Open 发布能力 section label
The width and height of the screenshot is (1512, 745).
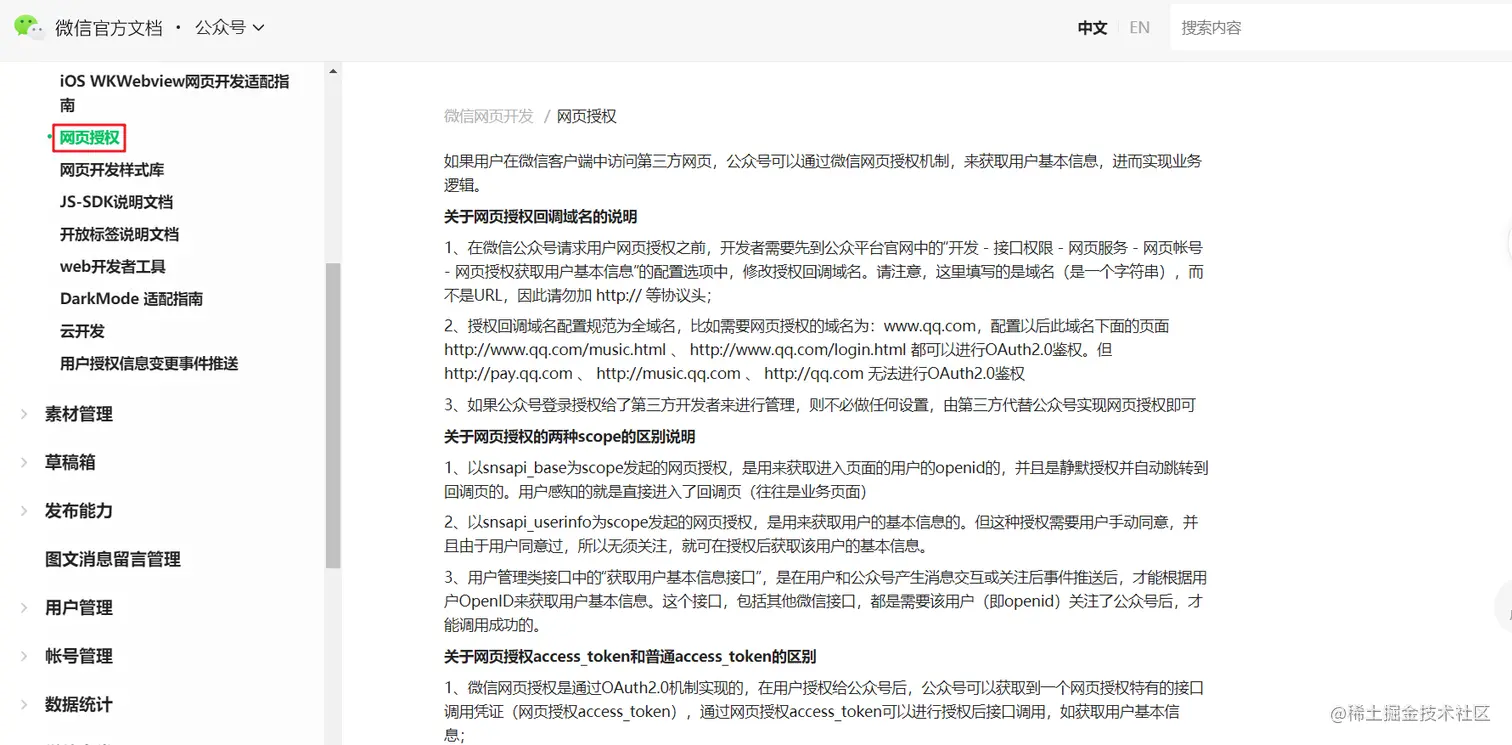79,511
